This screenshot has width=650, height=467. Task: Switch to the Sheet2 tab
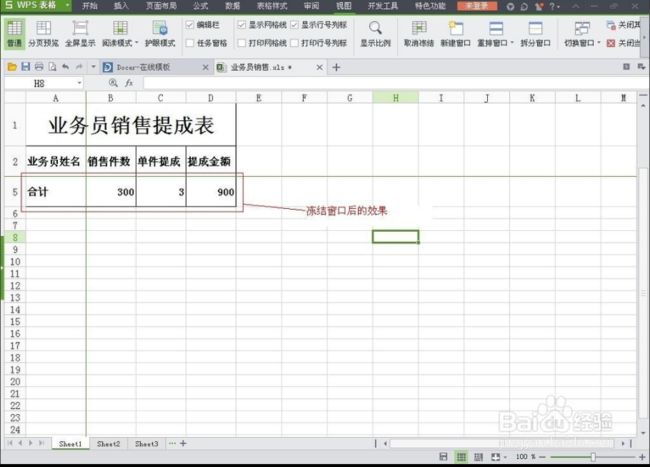coord(108,443)
